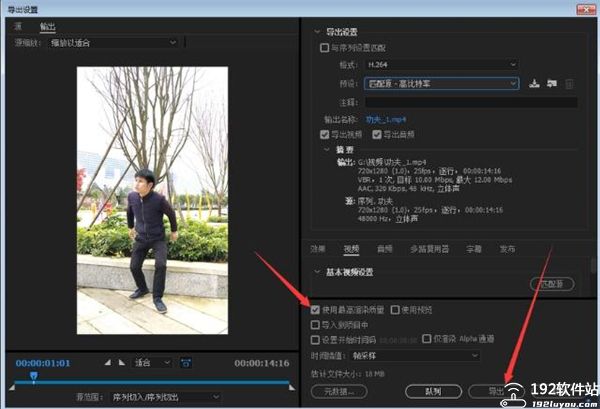Collapse the 基本视频设置 section
The width and height of the screenshot is (600, 409).
(318, 271)
